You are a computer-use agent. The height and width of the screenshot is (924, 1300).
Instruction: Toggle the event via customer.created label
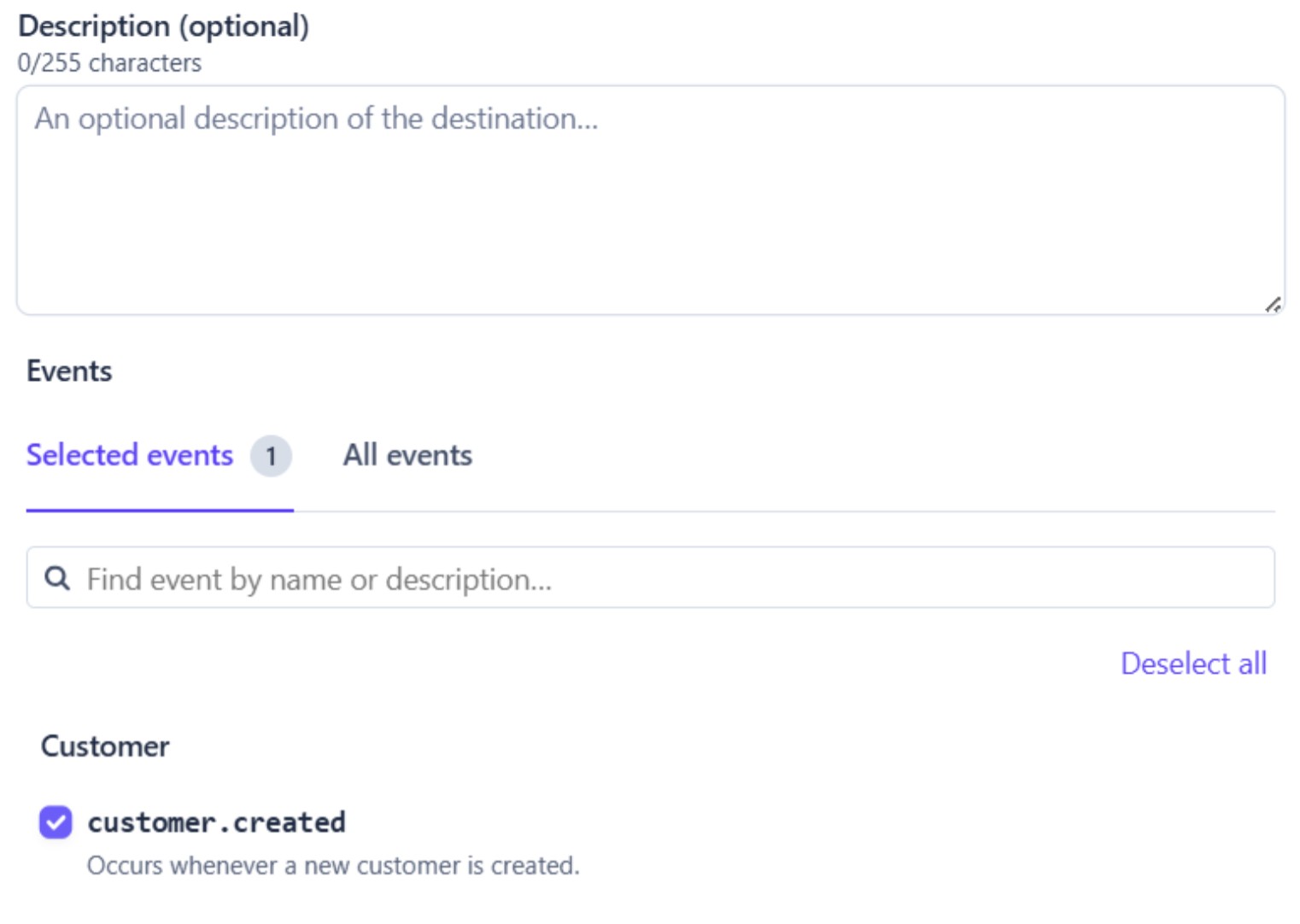[x=216, y=822]
